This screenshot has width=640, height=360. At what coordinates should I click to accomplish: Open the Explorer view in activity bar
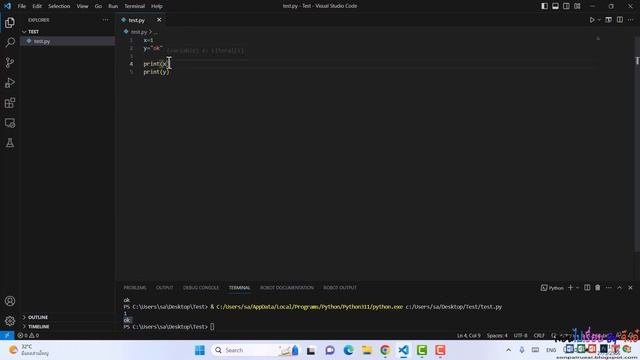10,22
